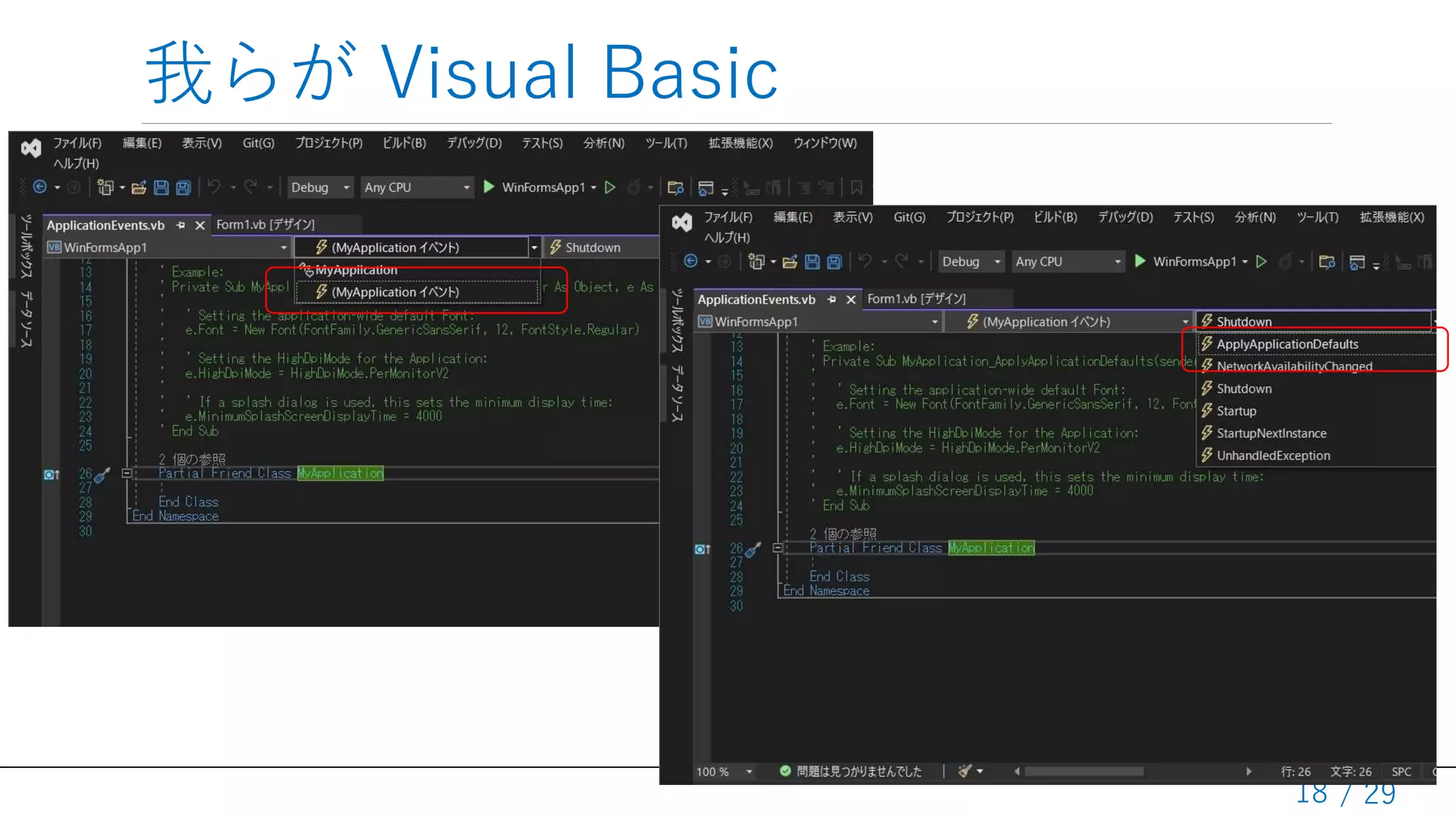Open 編集(E) menu in left window

[x=142, y=143]
